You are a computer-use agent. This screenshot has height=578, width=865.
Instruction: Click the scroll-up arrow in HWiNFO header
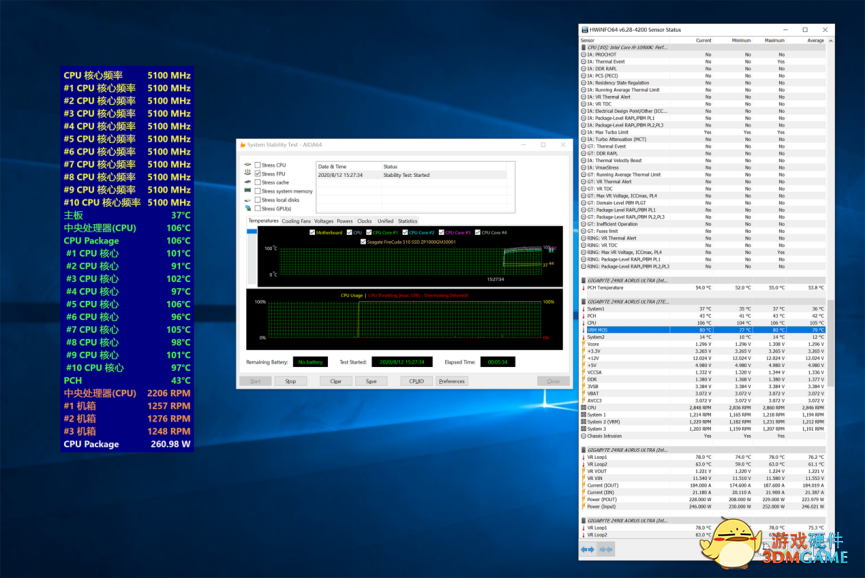830,41
